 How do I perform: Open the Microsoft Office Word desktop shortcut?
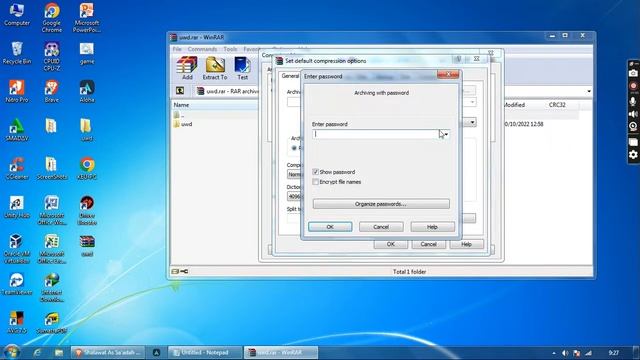coord(52,210)
